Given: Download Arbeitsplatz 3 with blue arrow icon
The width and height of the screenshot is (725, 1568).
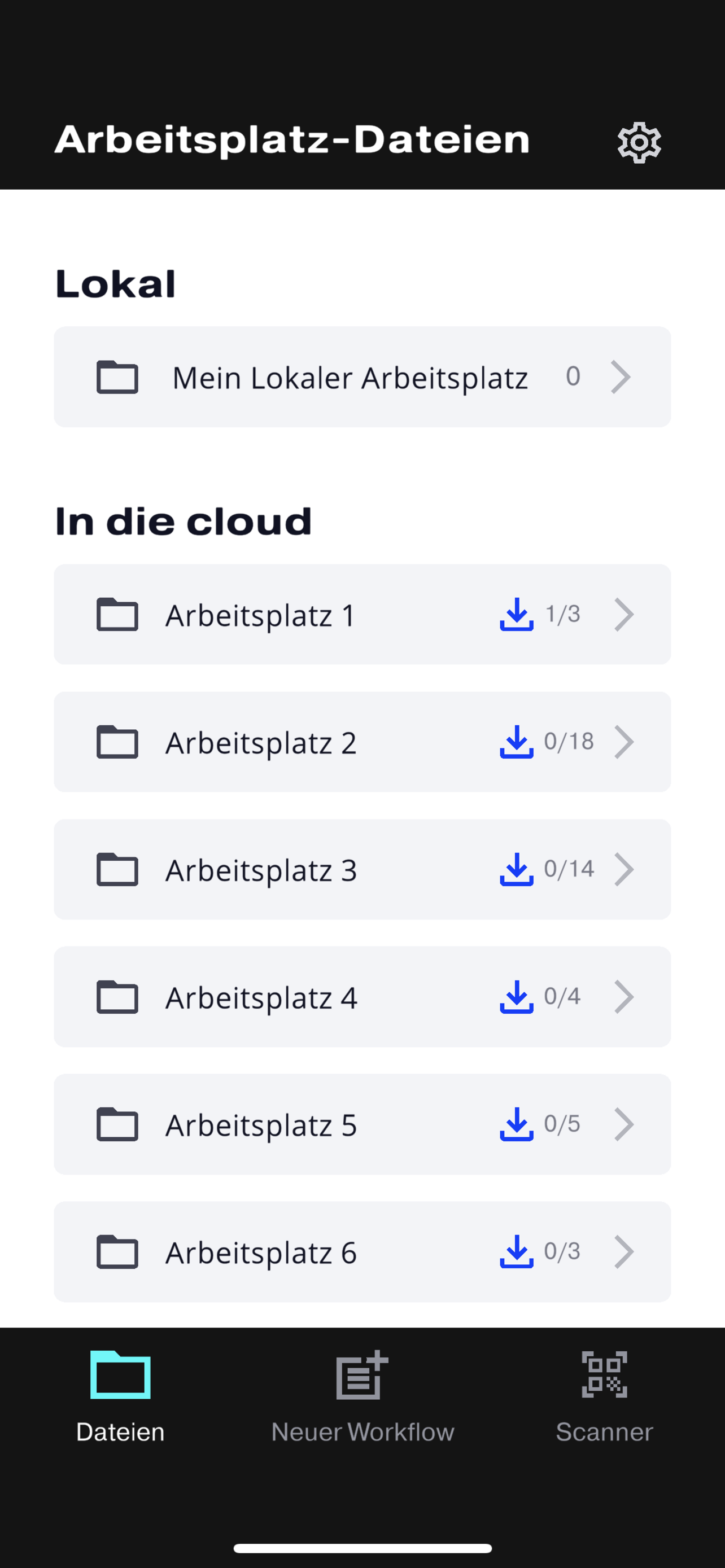Looking at the screenshot, I should 516,869.
